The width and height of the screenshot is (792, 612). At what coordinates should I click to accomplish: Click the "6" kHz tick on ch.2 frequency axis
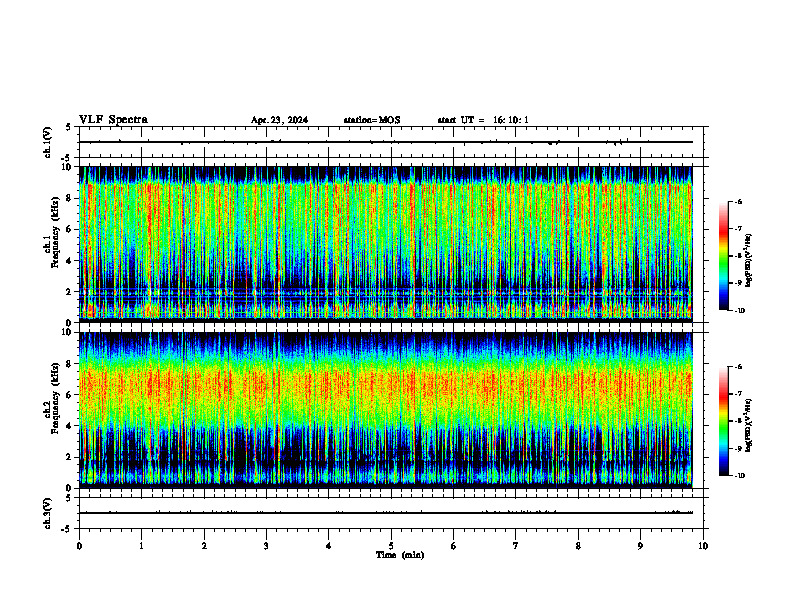[70, 395]
